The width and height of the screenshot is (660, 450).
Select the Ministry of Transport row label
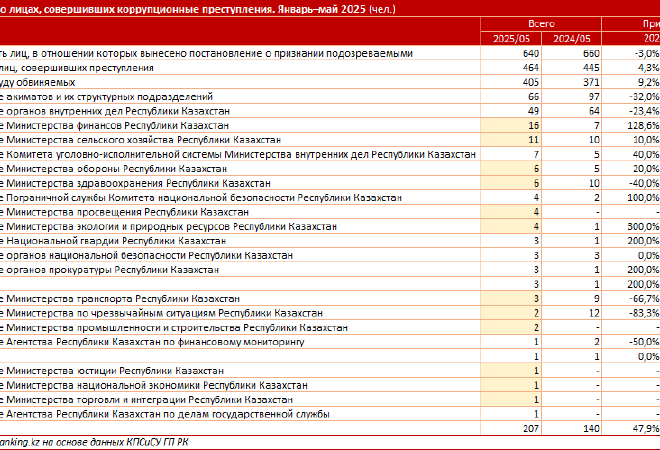(120, 299)
